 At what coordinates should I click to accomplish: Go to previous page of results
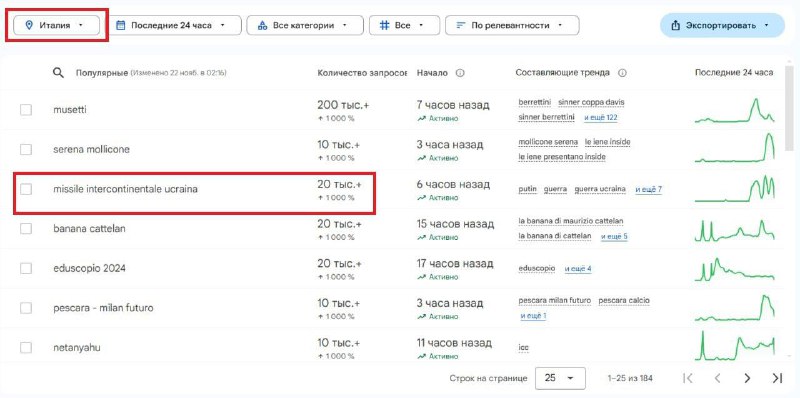[717, 378]
